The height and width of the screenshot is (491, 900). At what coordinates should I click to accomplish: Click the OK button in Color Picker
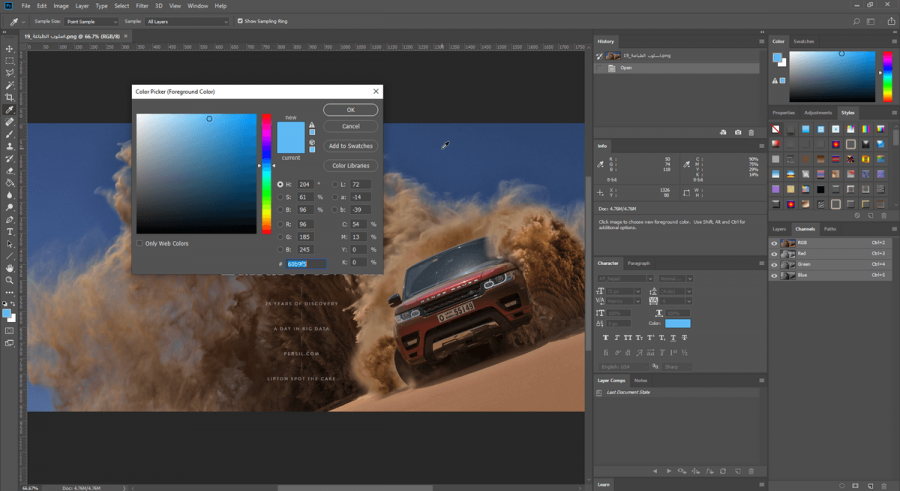351,110
